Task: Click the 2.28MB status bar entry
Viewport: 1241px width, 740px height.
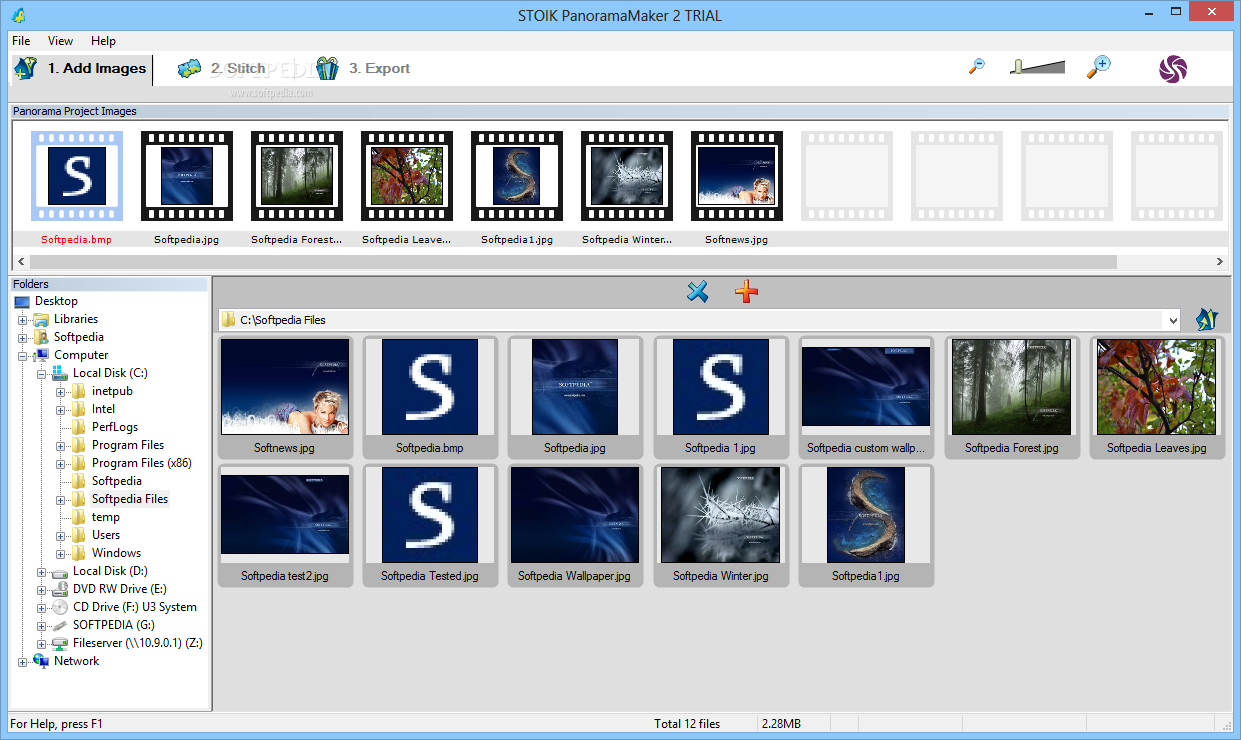Action: point(781,724)
